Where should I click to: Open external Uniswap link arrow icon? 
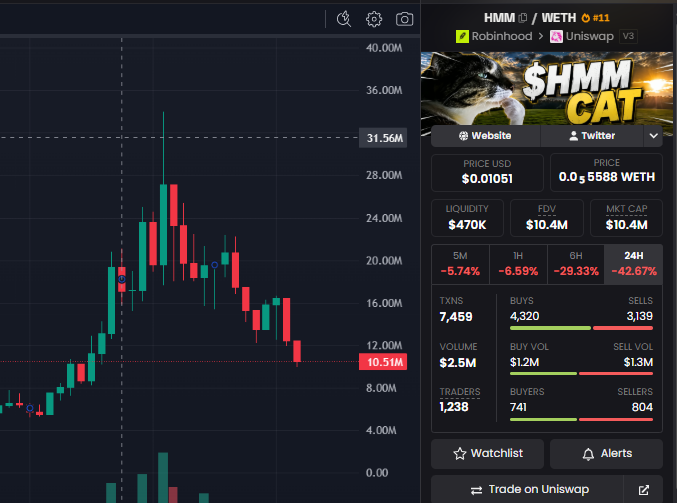tap(643, 490)
